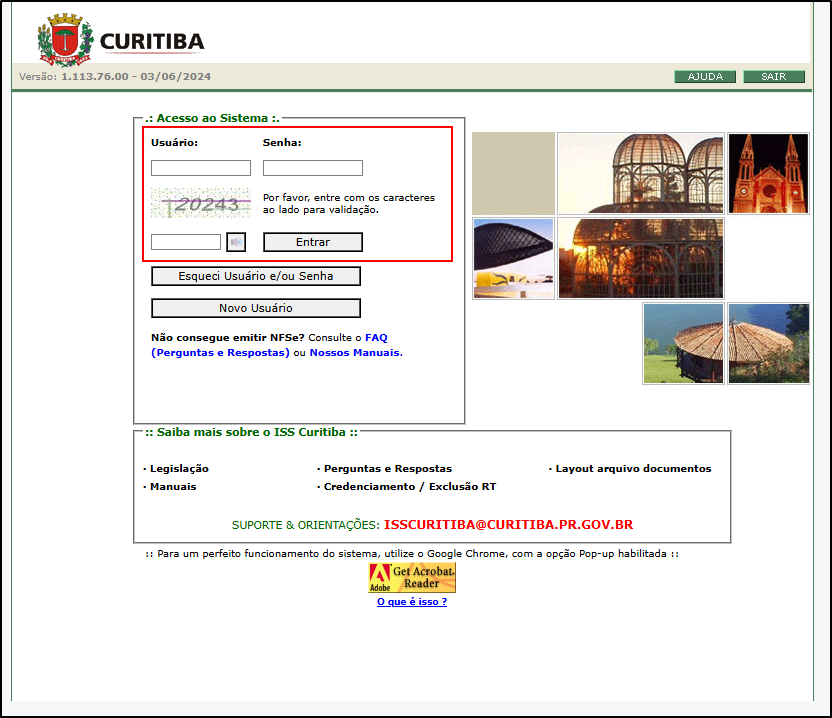
Task: Click the AJUDA button
Action: tap(705, 76)
